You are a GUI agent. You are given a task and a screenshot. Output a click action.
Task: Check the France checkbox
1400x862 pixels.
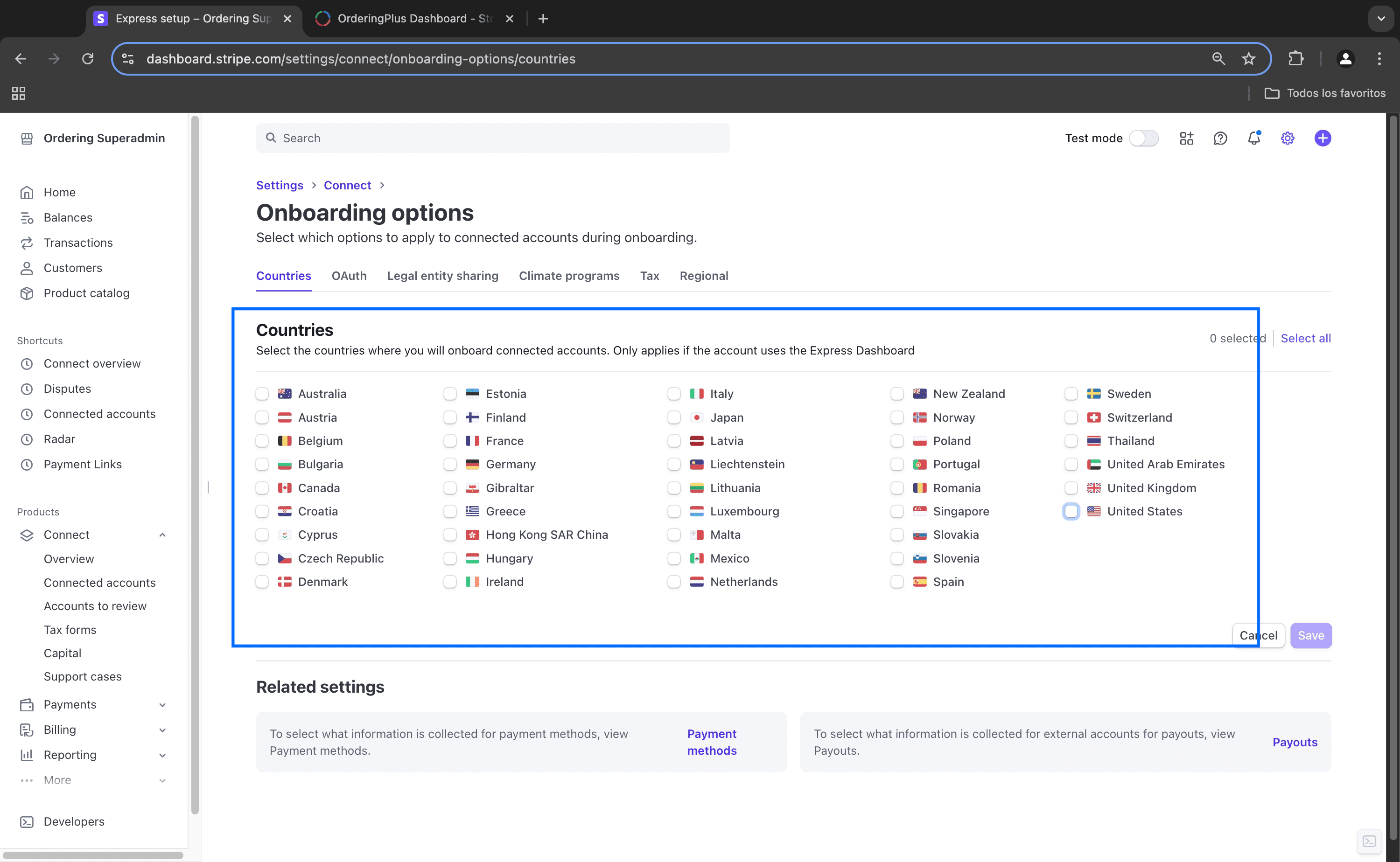click(450, 441)
